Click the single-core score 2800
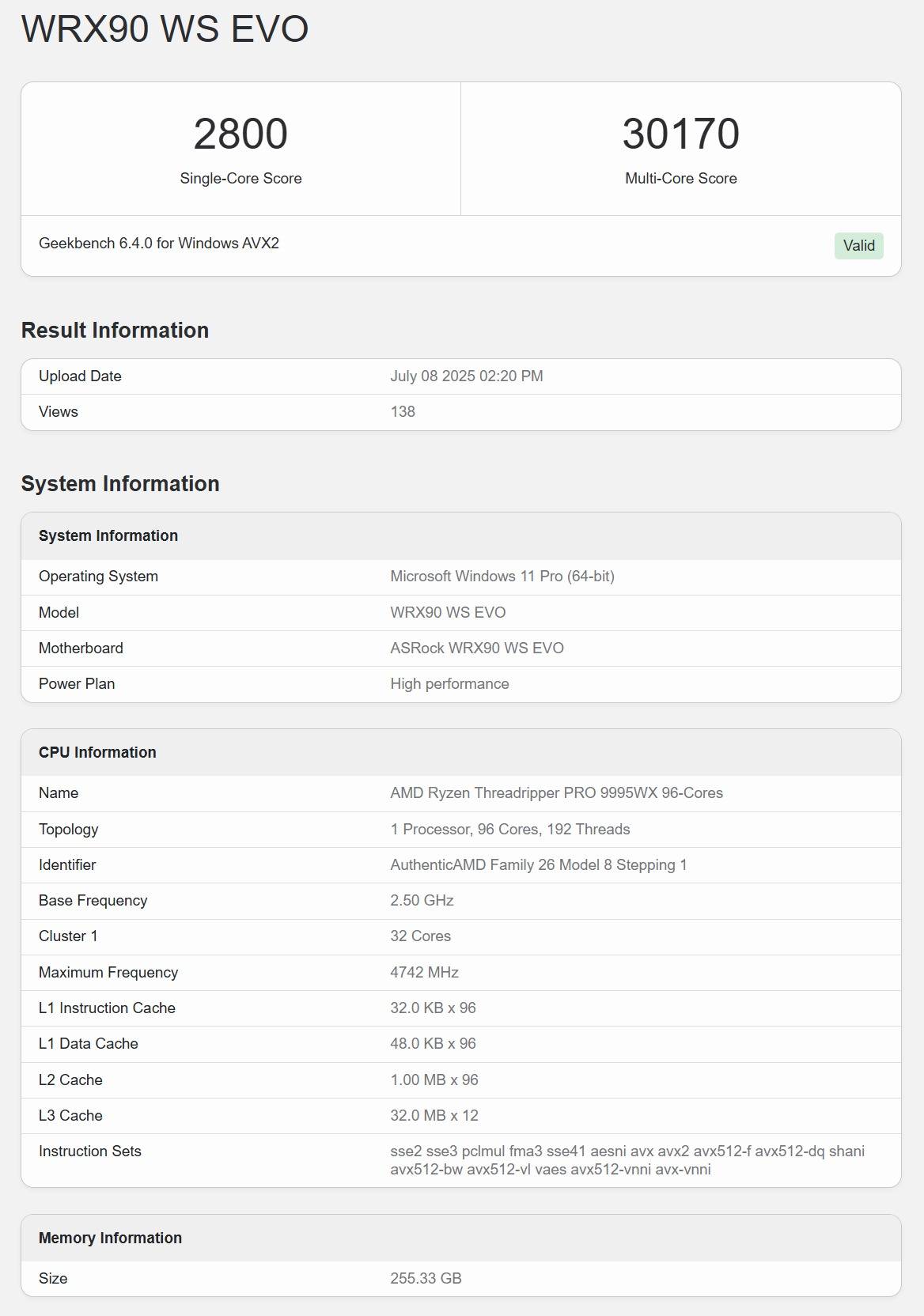The image size is (924, 1316). [x=240, y=134]
